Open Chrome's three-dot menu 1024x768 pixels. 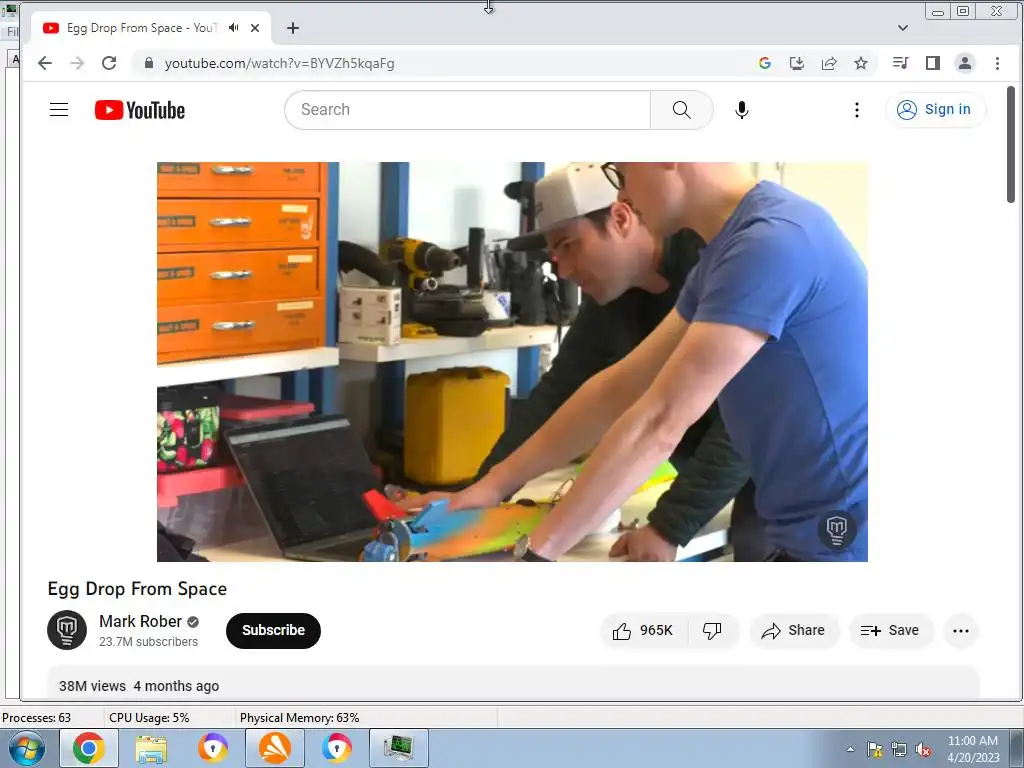click(997, 63)
